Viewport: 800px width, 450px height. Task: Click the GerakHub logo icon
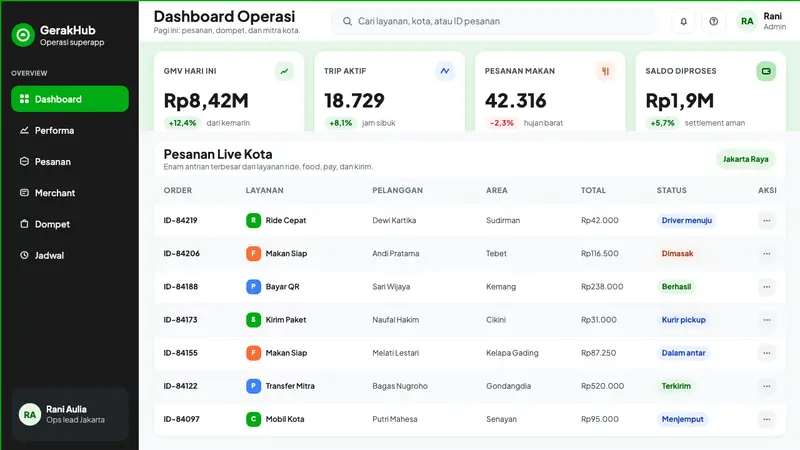click(x=23, y=35)
